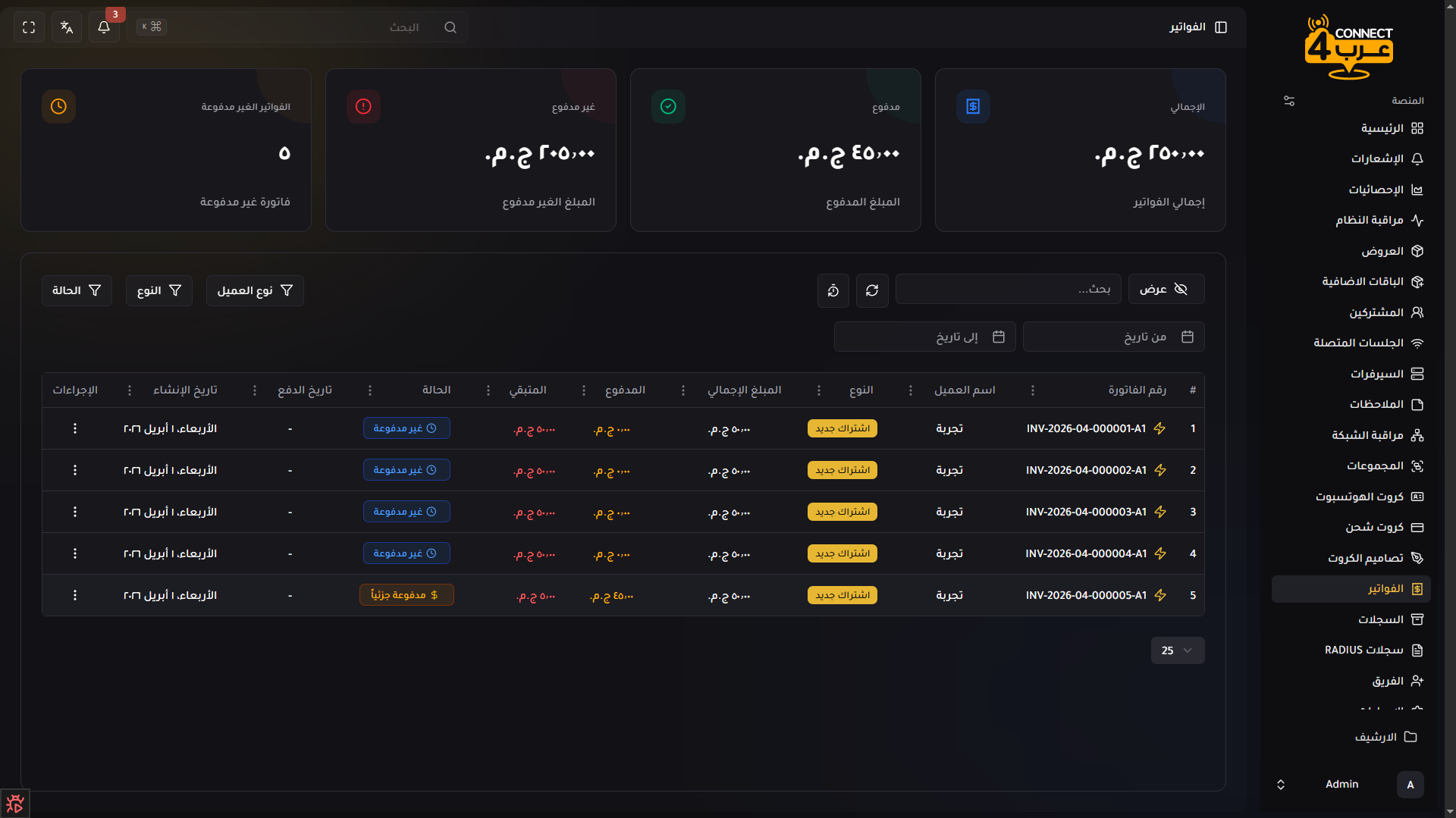Toggle the عرض column visibility button

click(1166, 289)
